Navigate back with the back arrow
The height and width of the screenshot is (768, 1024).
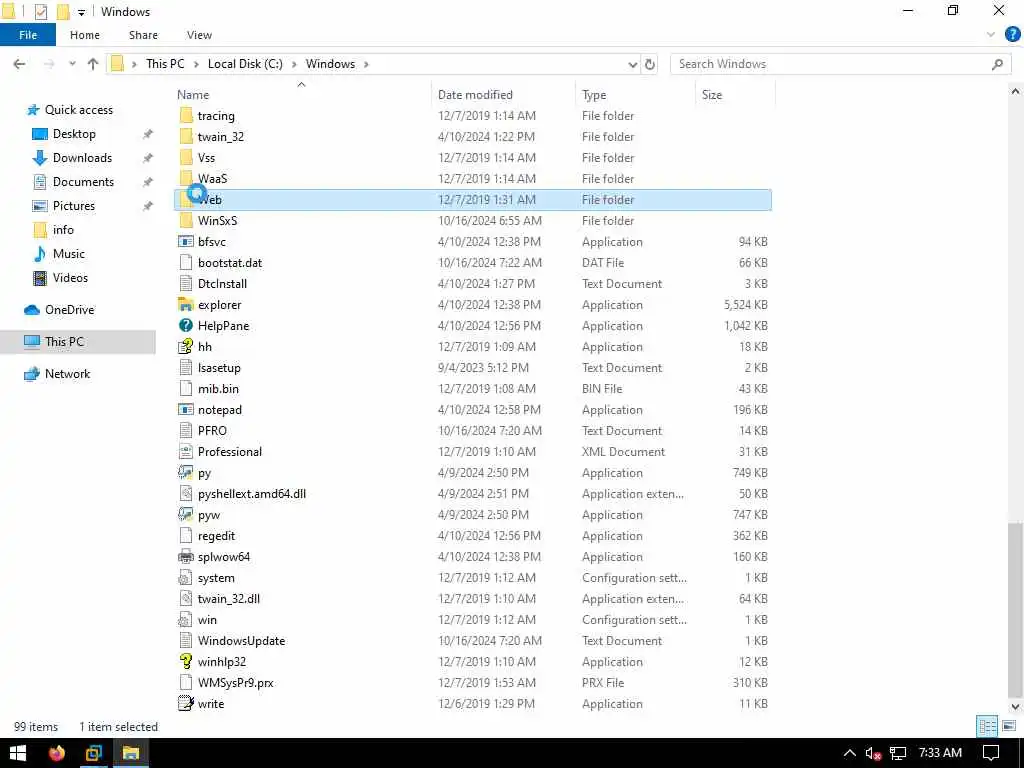20,64
